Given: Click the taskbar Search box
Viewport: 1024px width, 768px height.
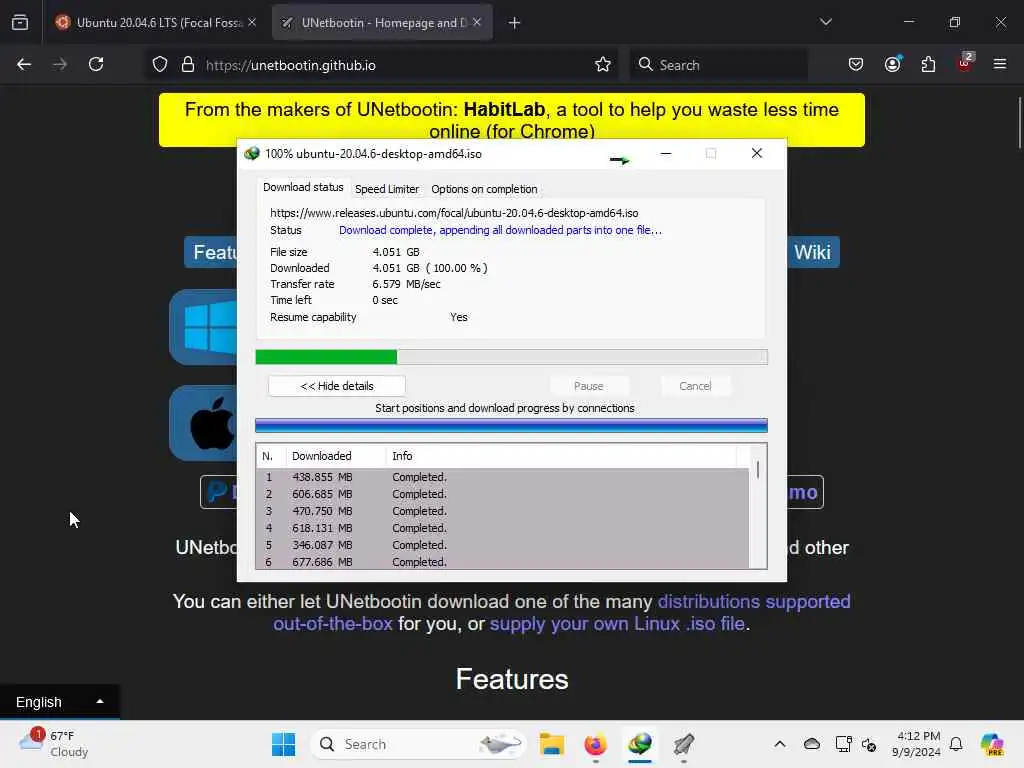Looking at the screenshot, I should click(x=417, y=744).
